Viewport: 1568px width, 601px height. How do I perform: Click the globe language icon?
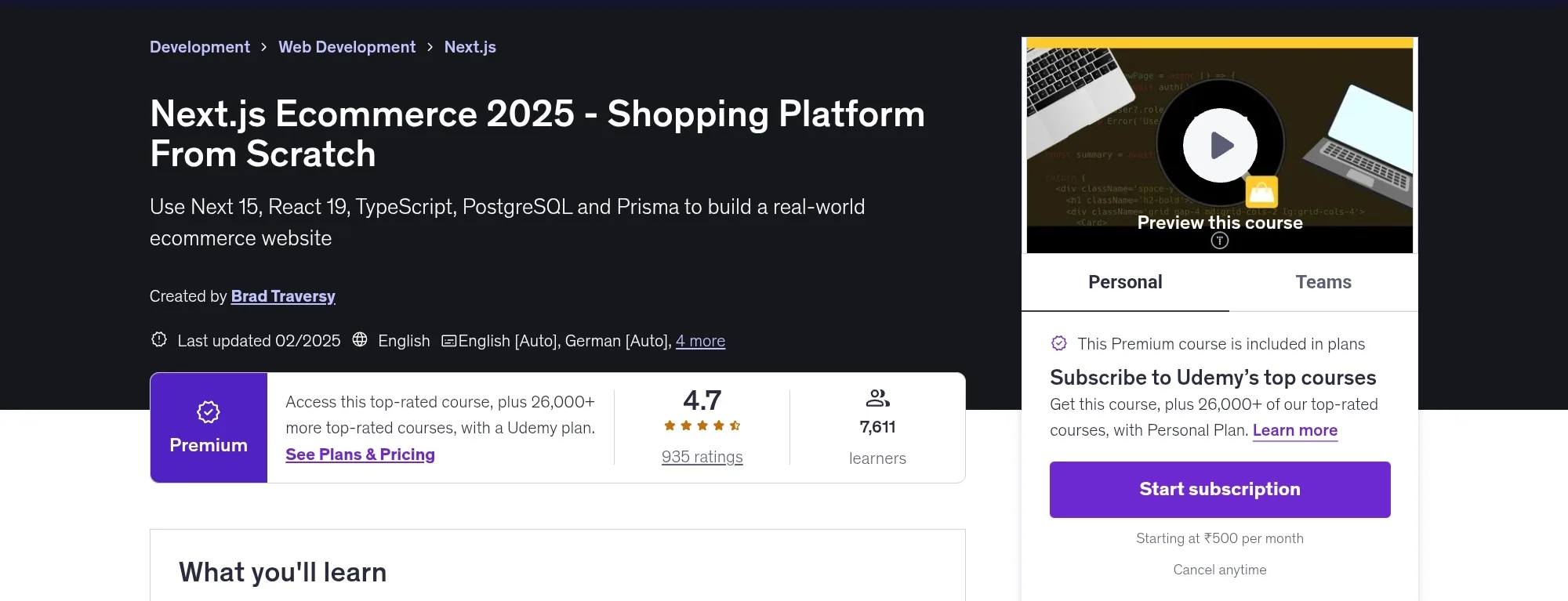(360, 340)
